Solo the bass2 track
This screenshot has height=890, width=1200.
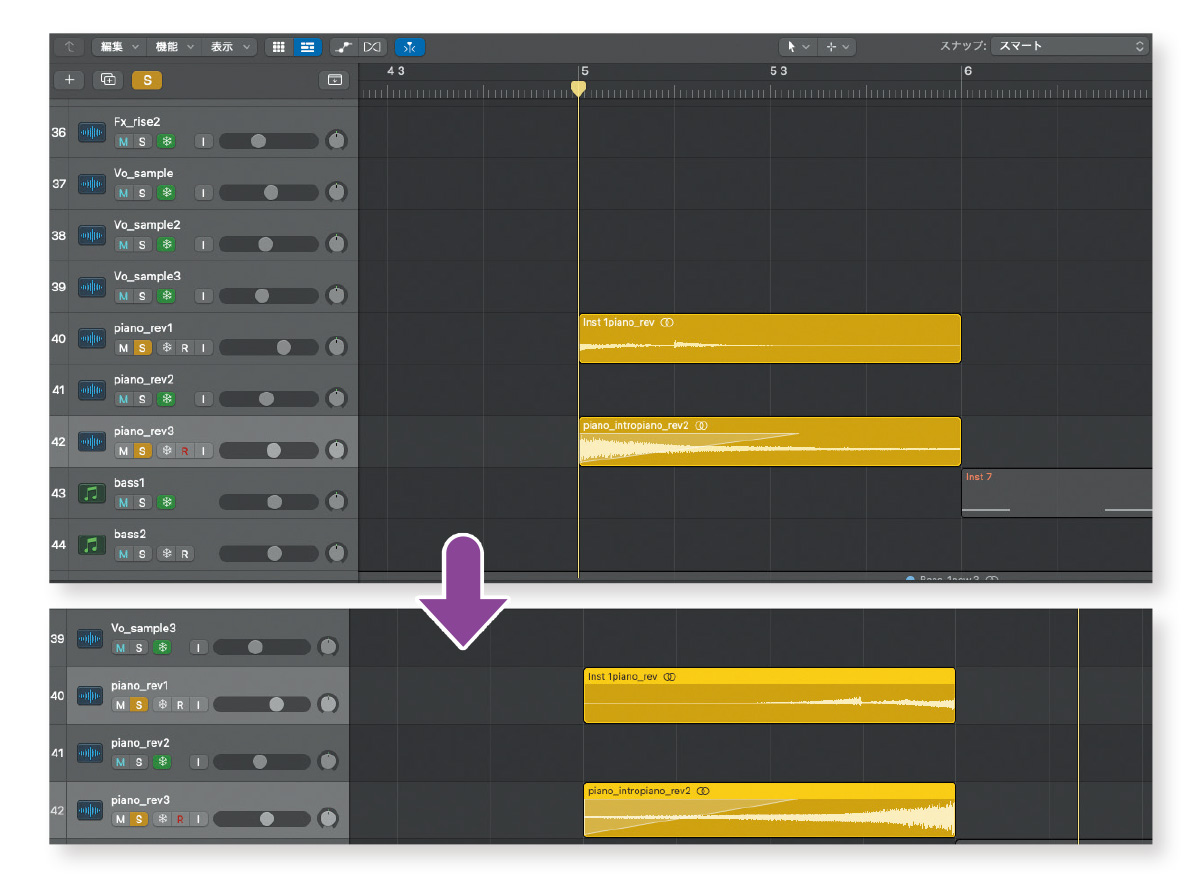coord(142,554)
